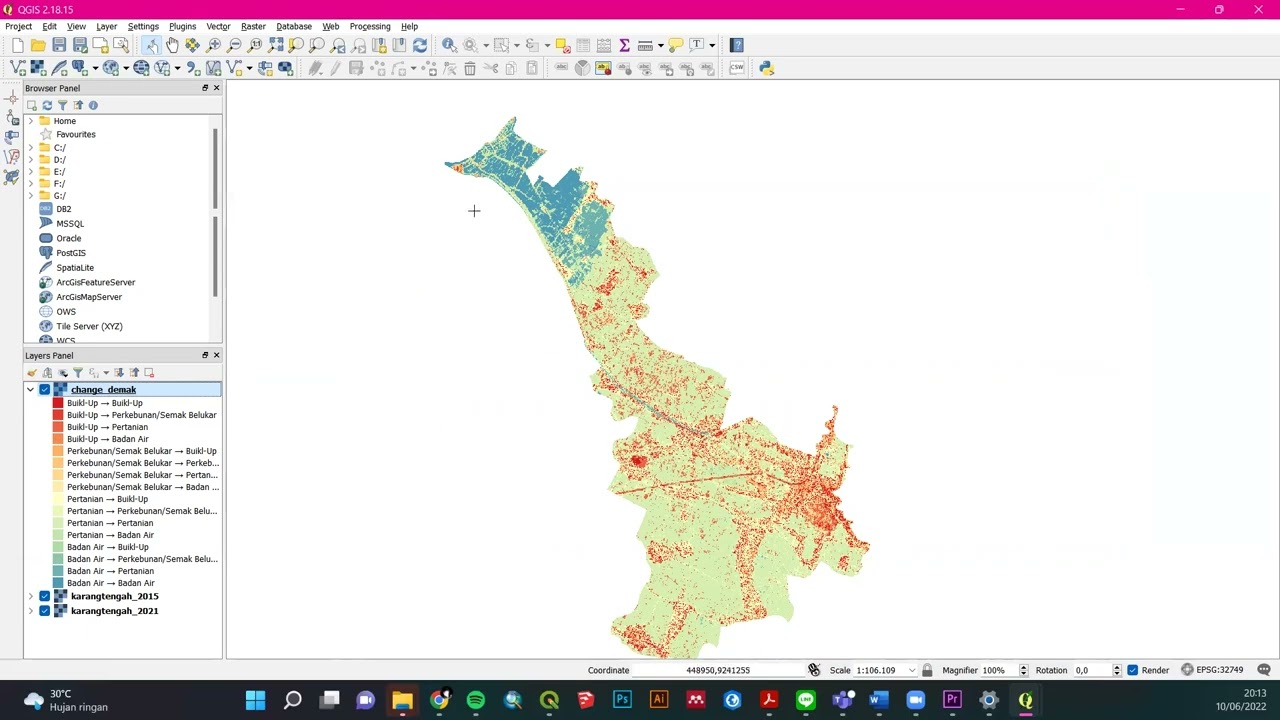
Task: Open the Processing menu
Action: [370, 26]
